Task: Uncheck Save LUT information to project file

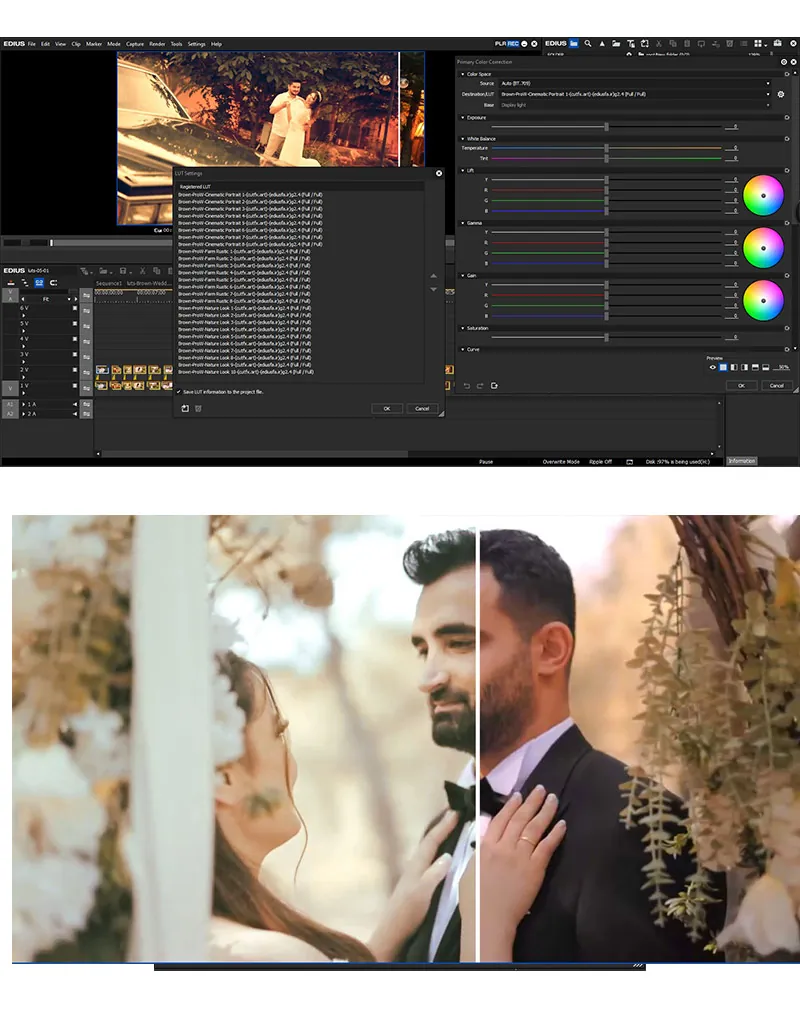Action: (x=178, y=392)
